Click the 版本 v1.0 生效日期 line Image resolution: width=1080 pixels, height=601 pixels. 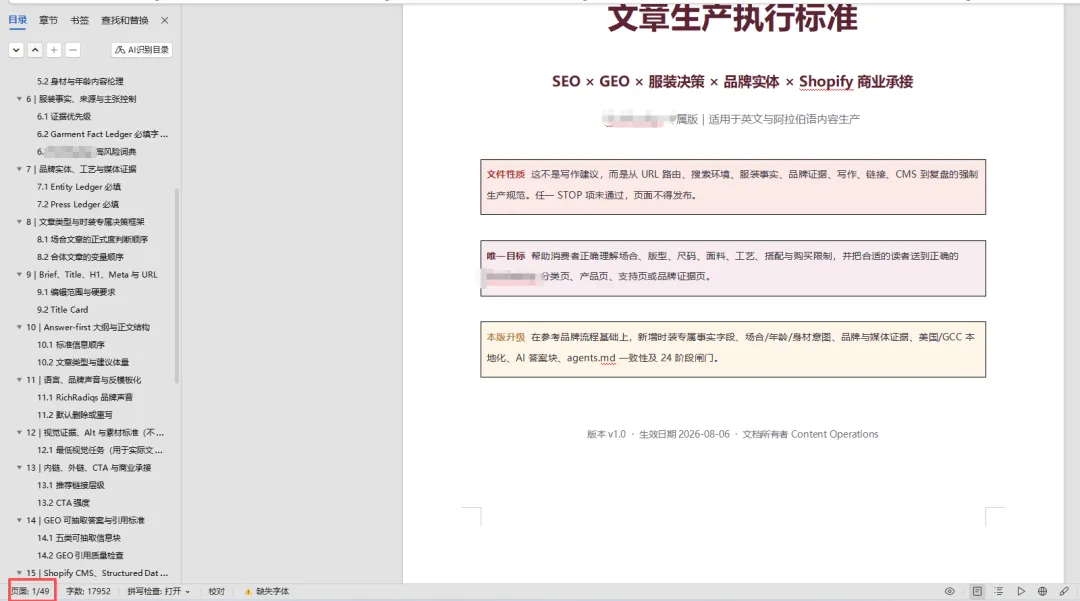(732, 434)
